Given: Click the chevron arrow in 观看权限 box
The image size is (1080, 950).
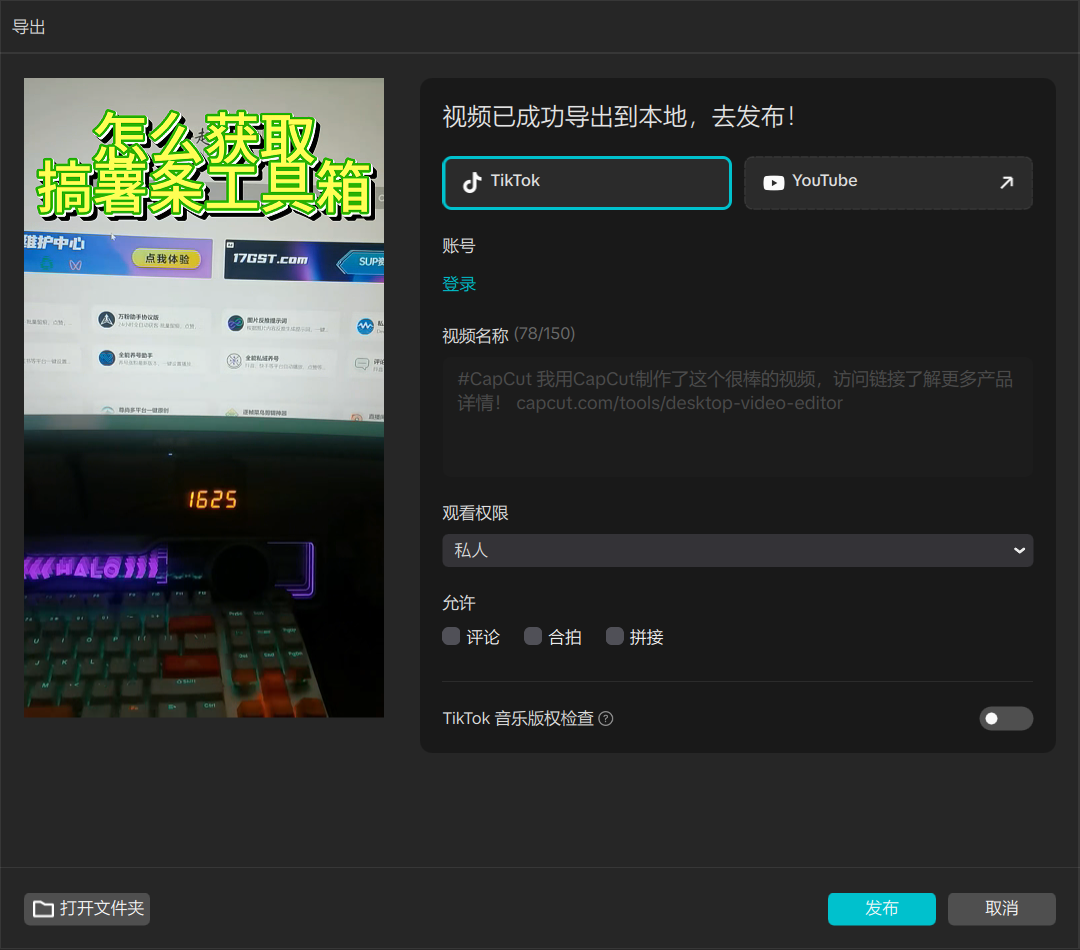Looking at the screenshot, I should pos(1019,550).
